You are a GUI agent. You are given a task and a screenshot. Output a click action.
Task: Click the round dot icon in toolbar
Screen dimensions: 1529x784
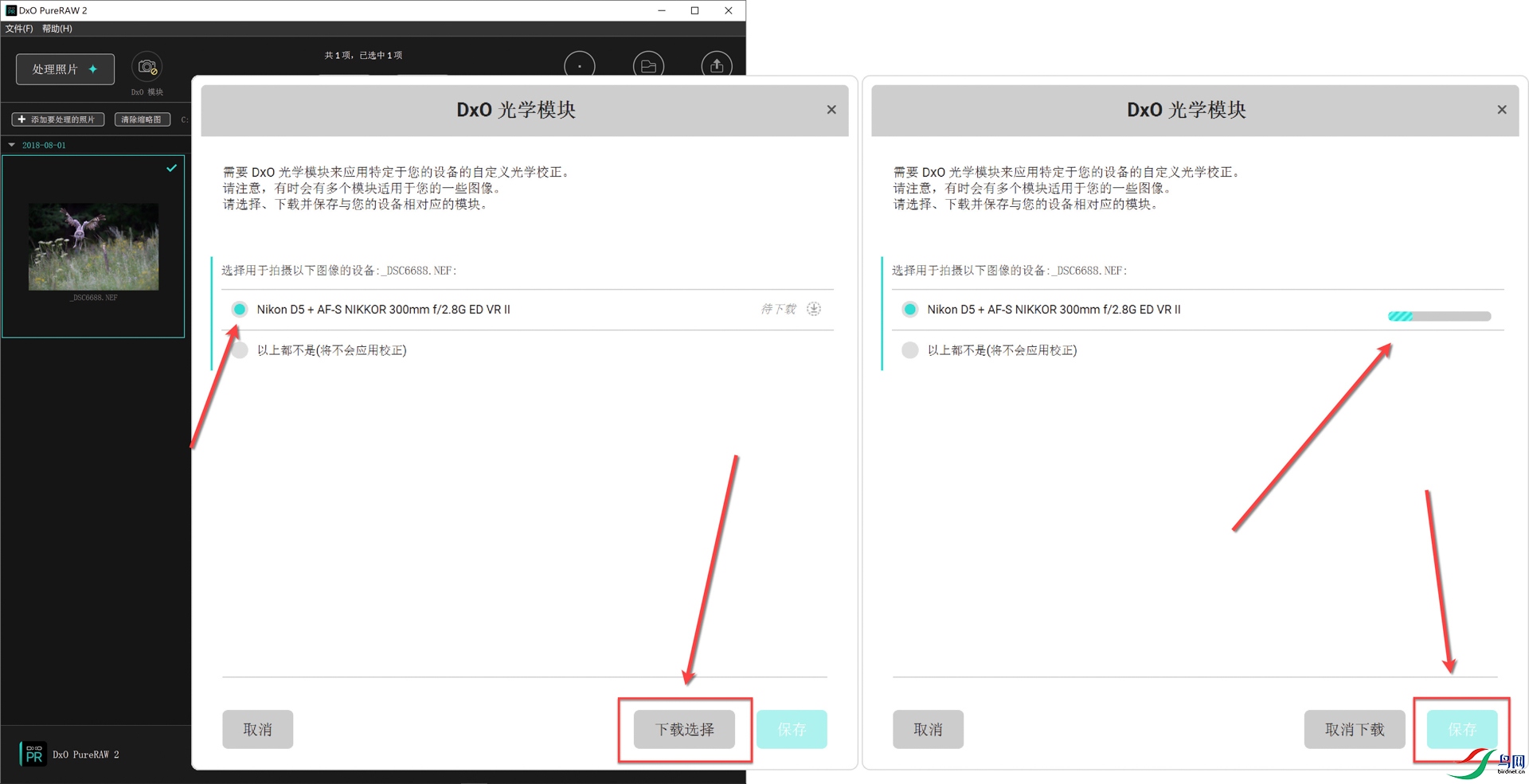click(580, 66)
